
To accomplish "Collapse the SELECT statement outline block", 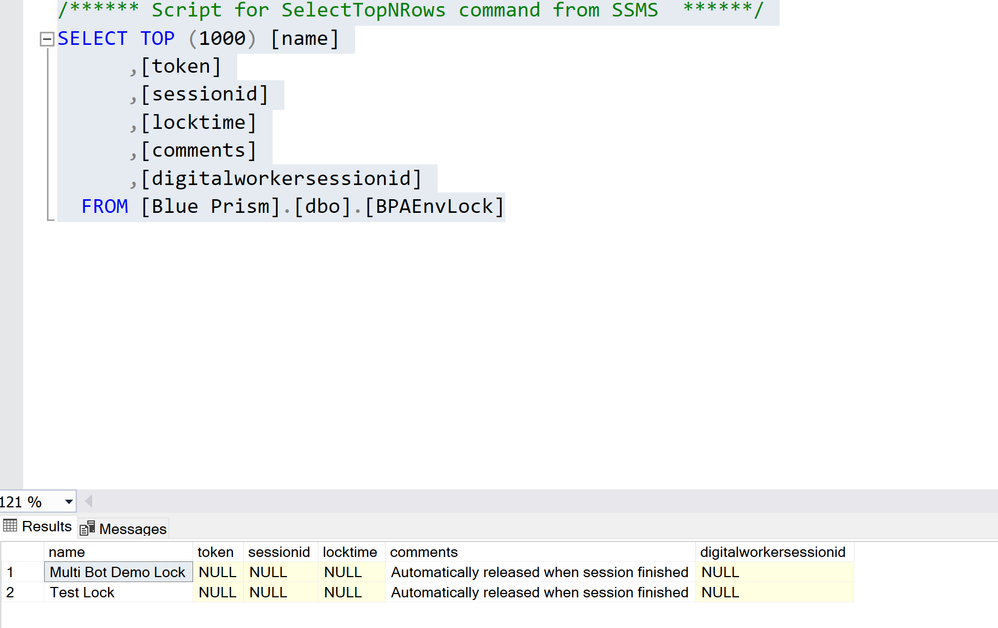I will [46, 39].
